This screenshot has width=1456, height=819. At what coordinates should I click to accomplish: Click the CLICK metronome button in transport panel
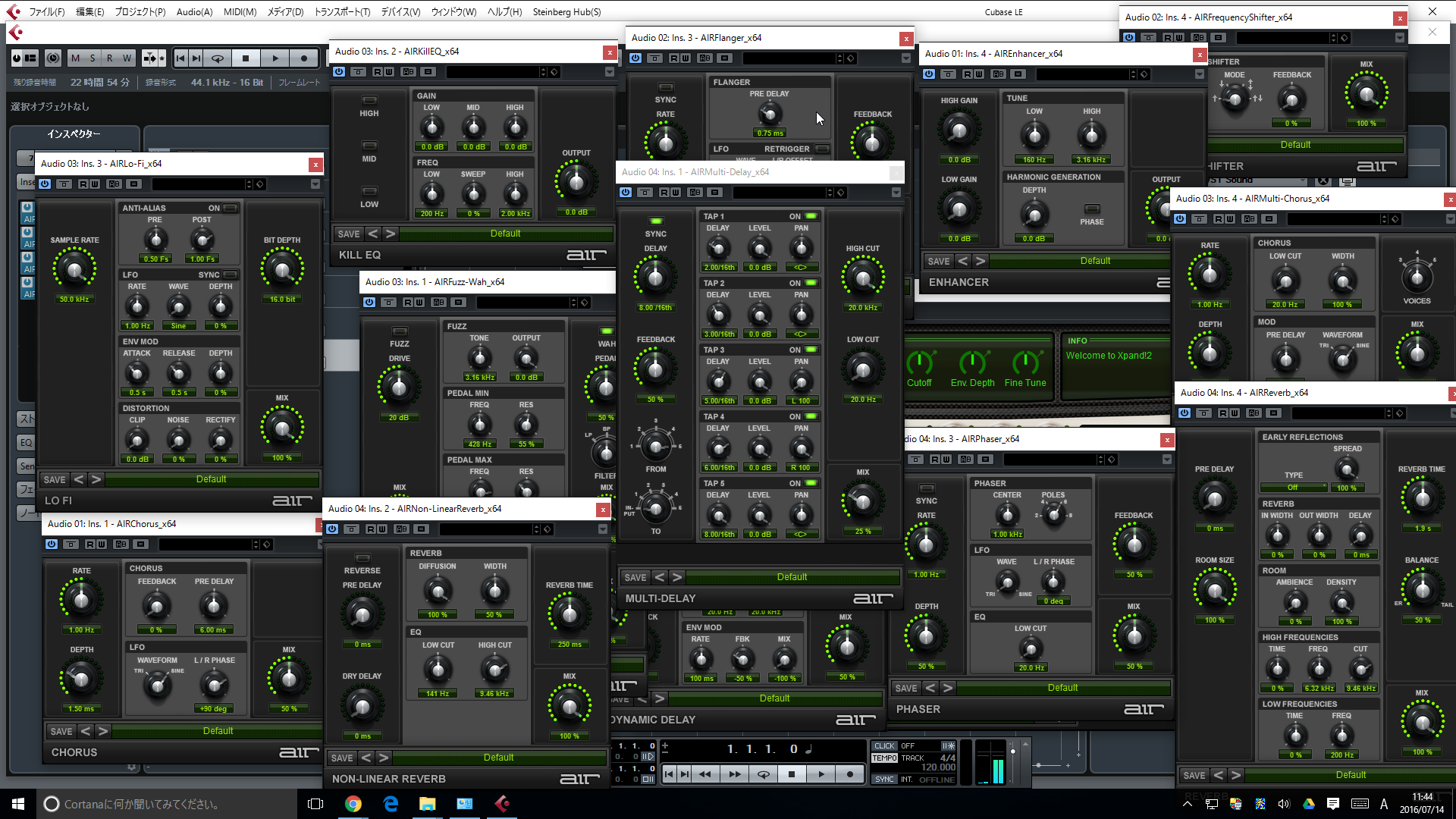pyautogui.click(x=884, y=746)
